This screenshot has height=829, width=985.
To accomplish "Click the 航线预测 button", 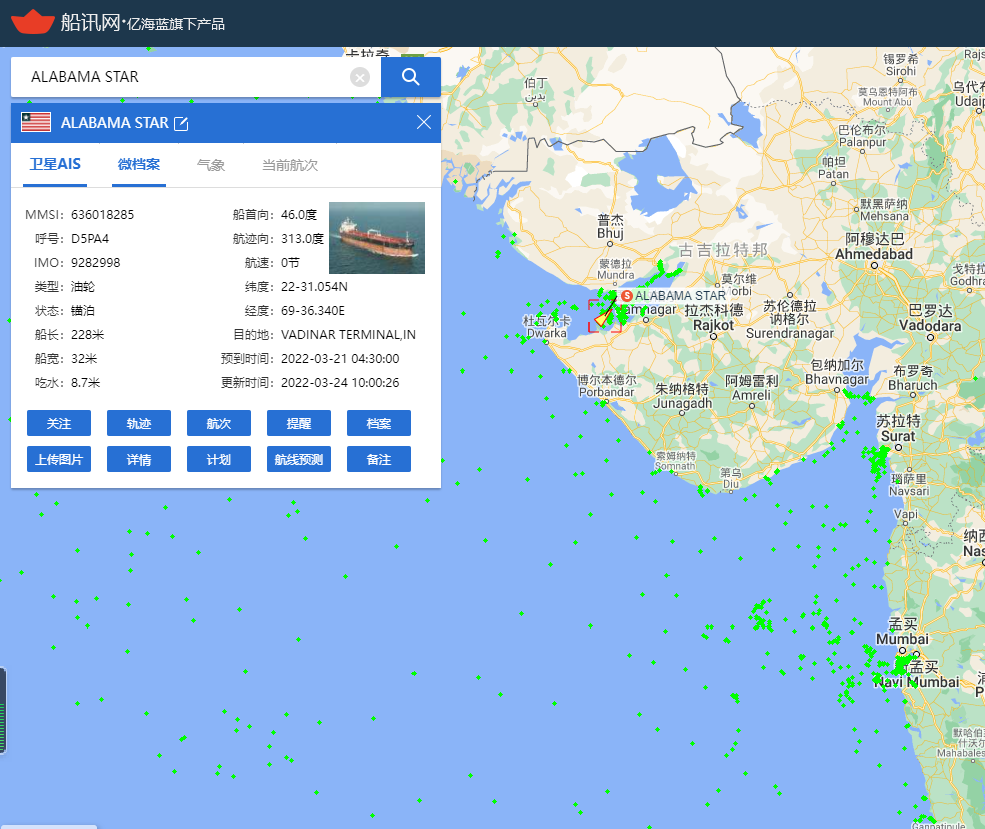I will point(299,459).
